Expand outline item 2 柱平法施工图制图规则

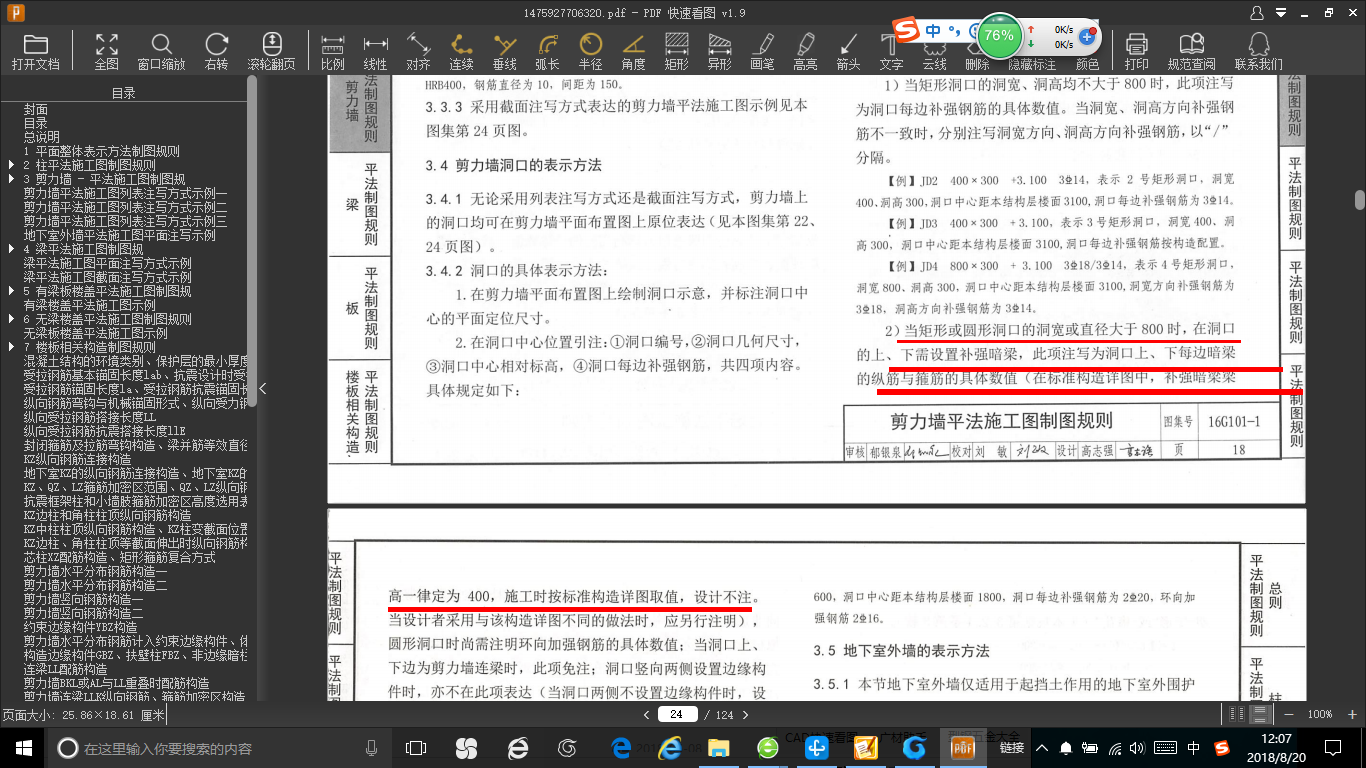[11, 165]
